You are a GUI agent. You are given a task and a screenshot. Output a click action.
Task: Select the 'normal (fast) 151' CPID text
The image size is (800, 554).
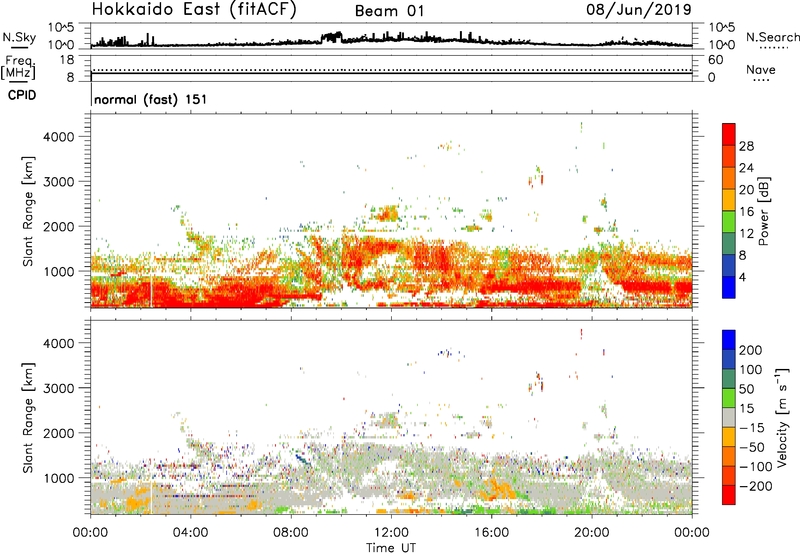(151, 99)
